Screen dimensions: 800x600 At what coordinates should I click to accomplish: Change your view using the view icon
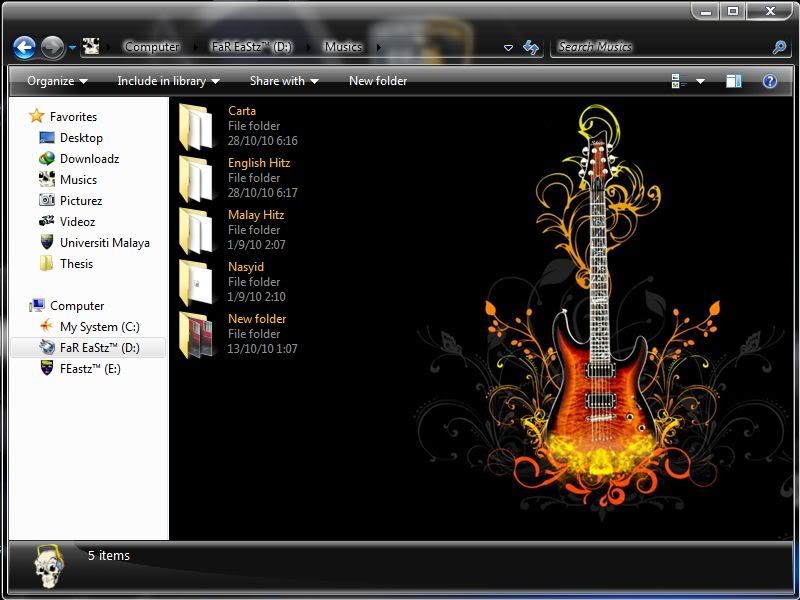[679, 81]
